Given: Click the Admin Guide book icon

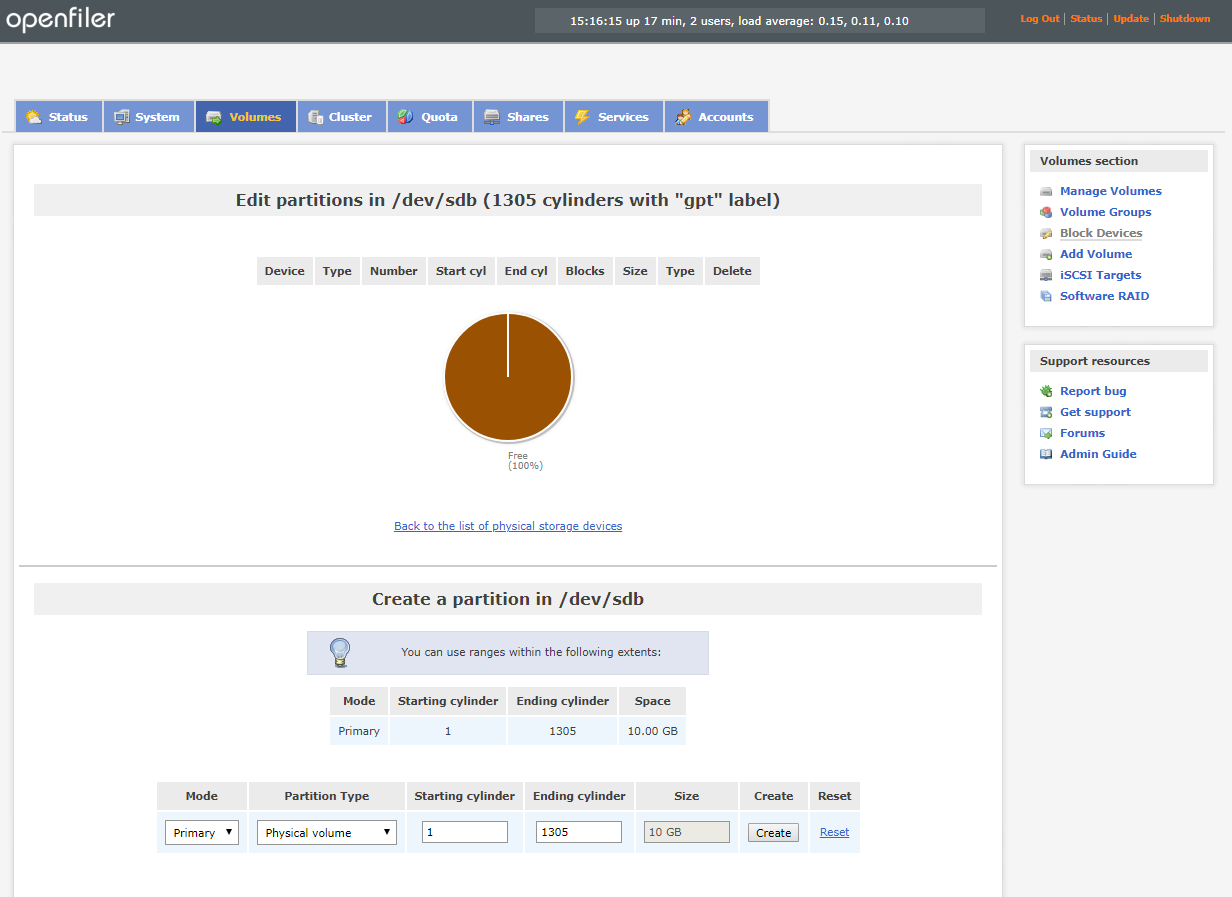Looking at the screenshot, I should pyautogui.click(x=1046, y=454).
